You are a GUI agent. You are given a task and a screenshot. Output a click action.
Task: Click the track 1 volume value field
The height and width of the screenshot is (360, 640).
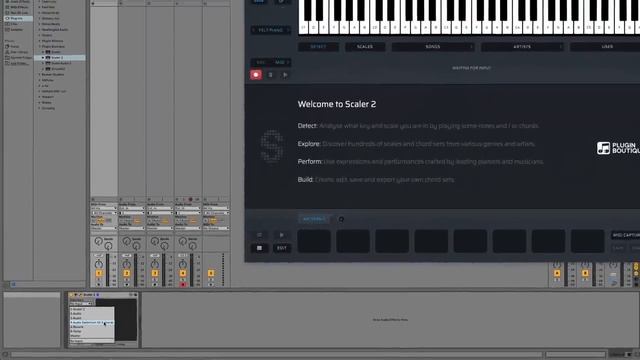98,256
